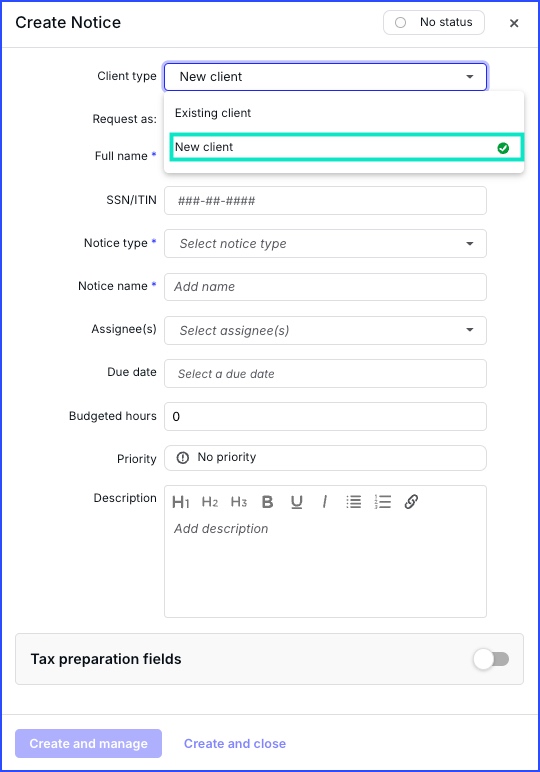Focus the SSN/ITIN input field

pyautogui.click(x=325, y=200)
